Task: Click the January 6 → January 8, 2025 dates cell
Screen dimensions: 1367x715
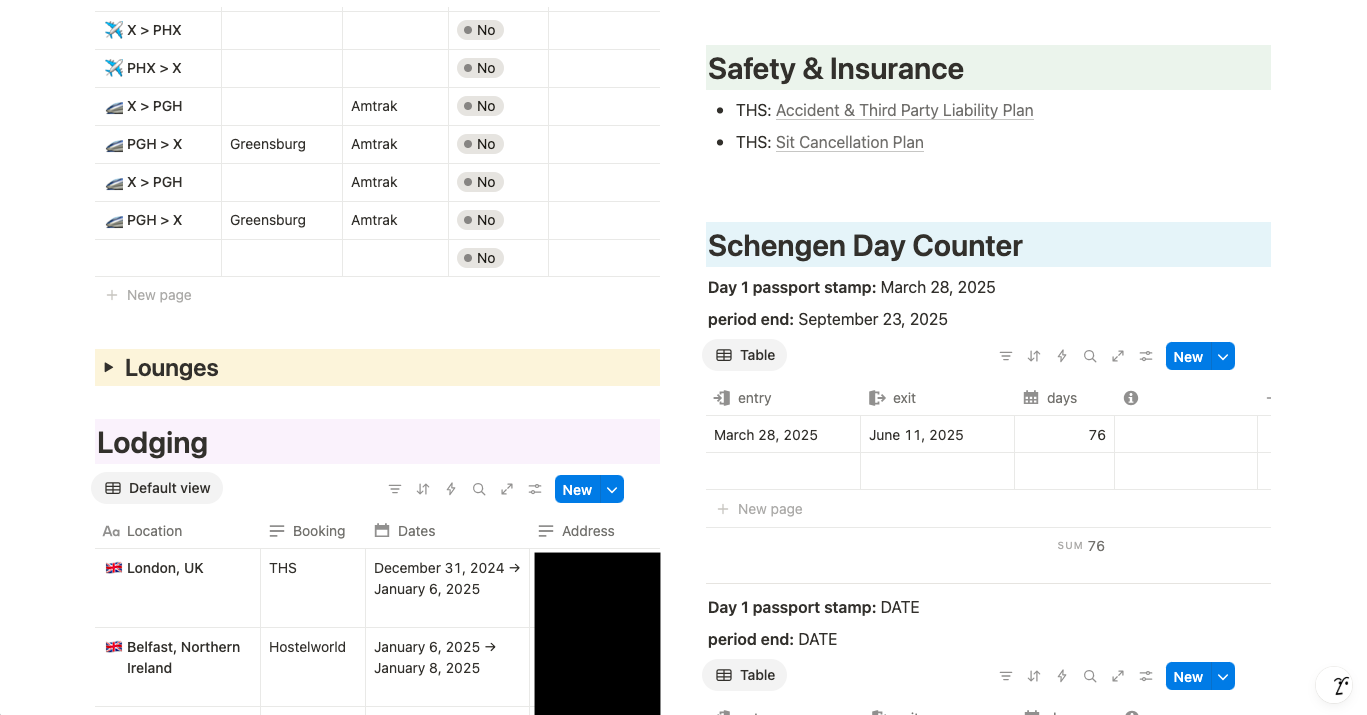Action: tap(448, 667)
